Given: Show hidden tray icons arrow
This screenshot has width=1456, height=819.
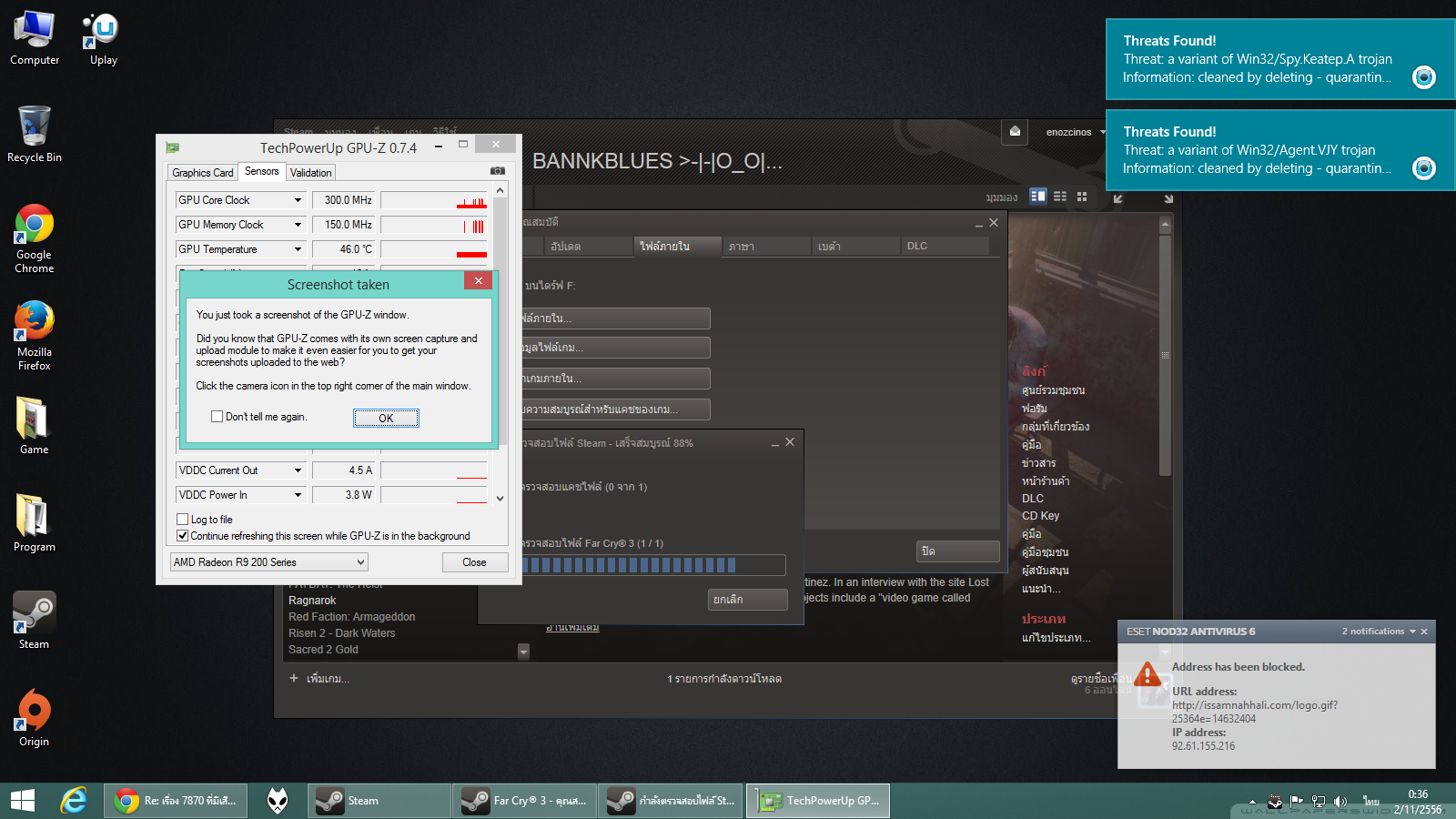Looking at the screenshot, I should pos(1253,802).
